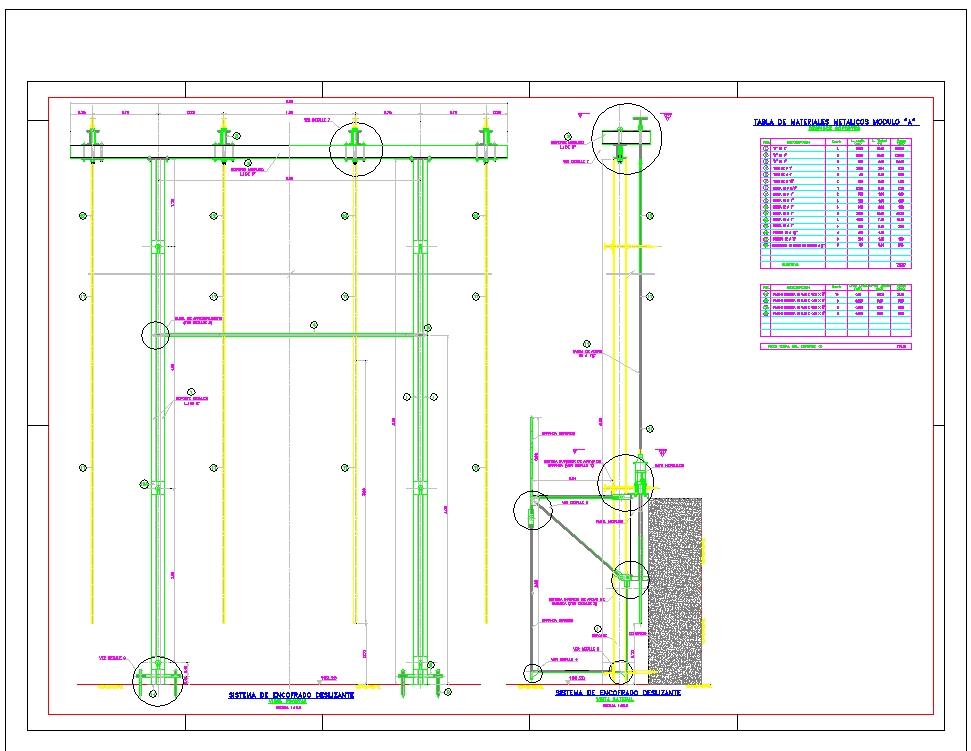Click the riel de aprisionamiento callout

197,319
